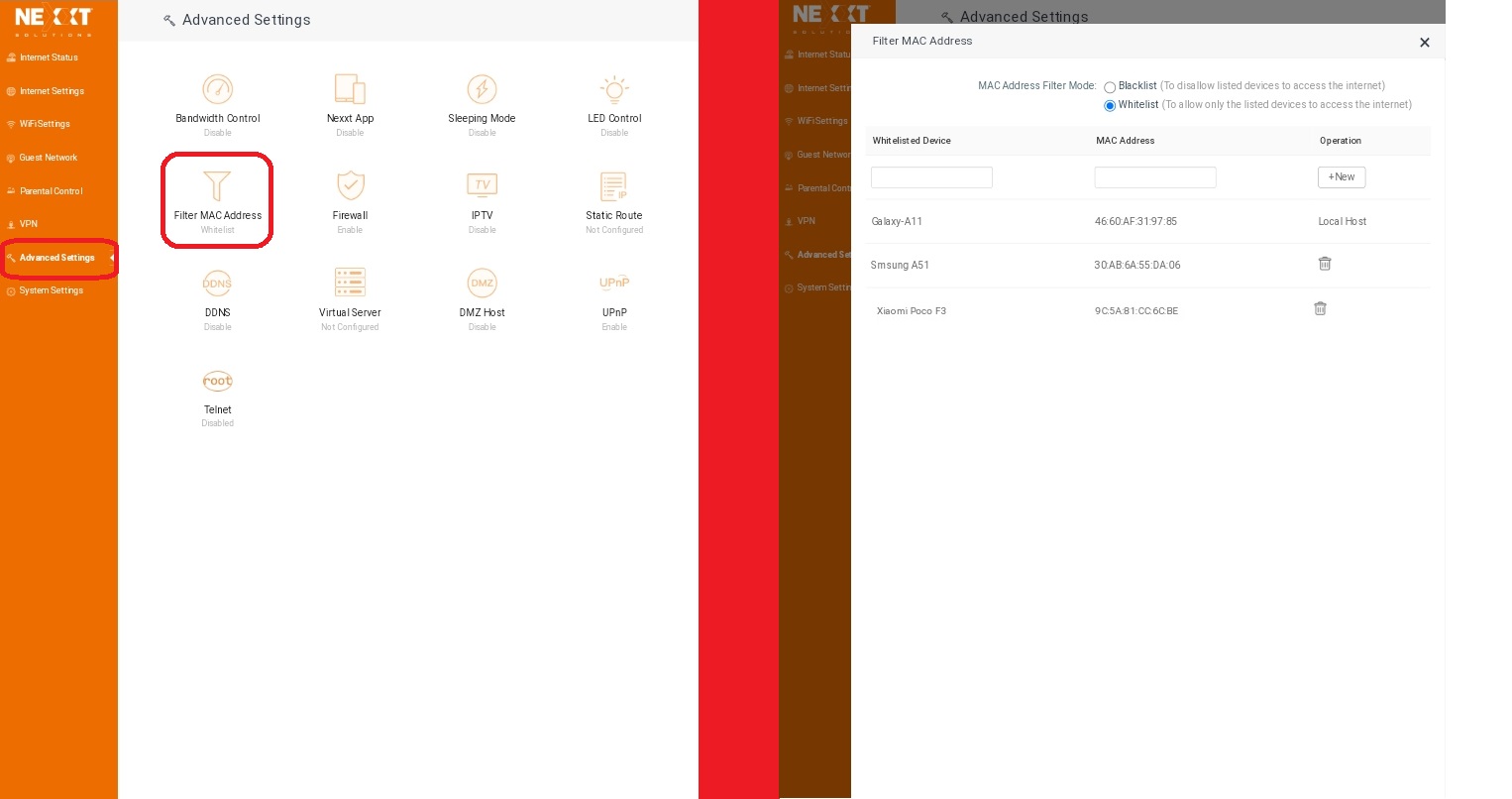The height and width of the screenshot is (799, 1512).
Task: Open System Settings in the sidebar
Action: (x=51, y=290)
